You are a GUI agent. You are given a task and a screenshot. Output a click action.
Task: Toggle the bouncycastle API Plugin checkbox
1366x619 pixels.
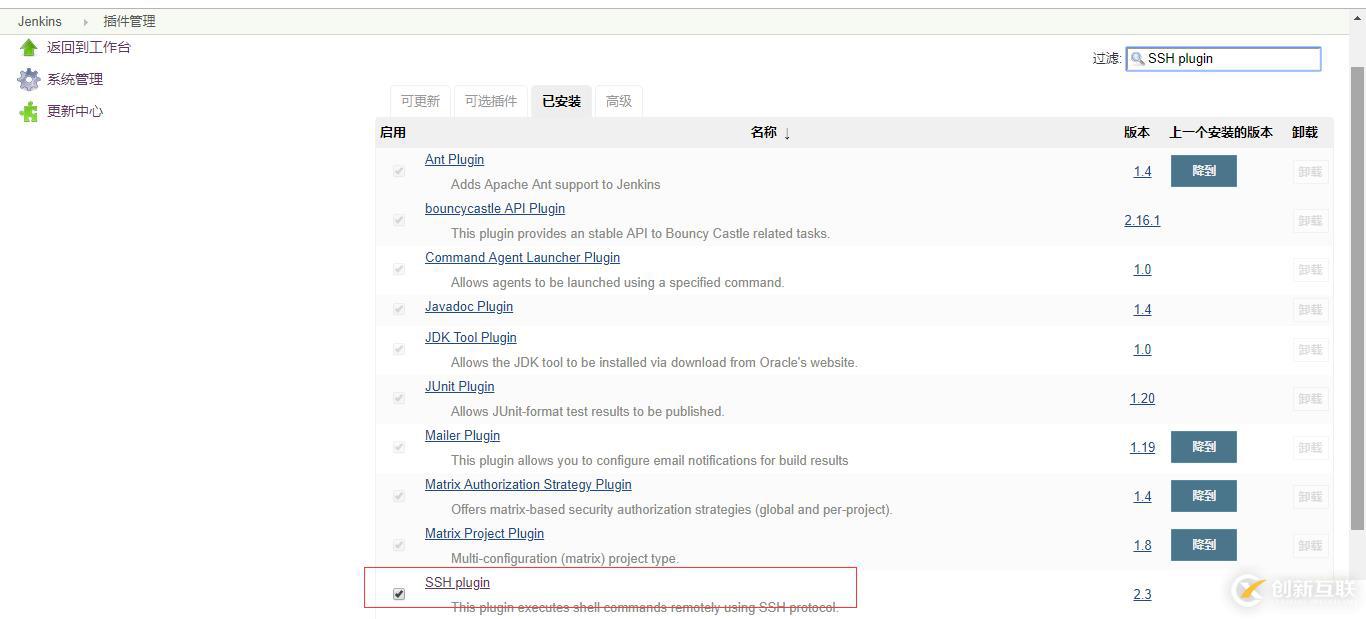(x=399, y=220)
